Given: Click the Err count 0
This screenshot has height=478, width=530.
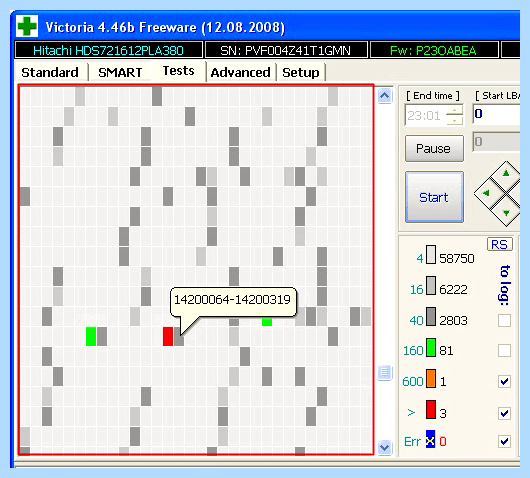Looking at the screenshot, I should [443, 441].
